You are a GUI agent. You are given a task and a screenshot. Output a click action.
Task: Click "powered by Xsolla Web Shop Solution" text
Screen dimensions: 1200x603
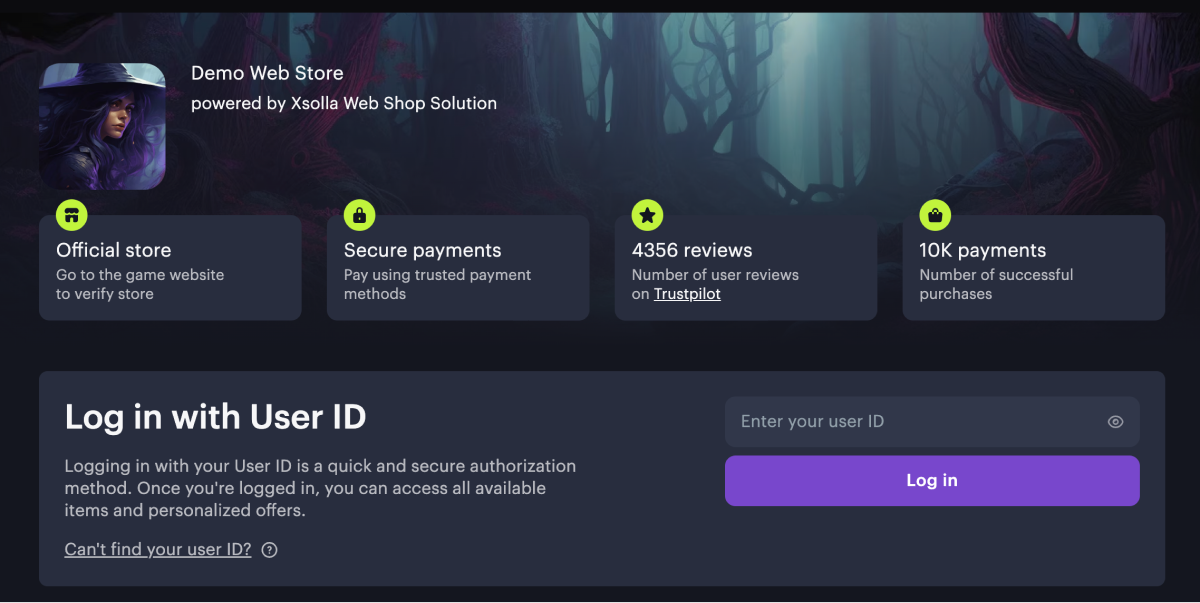click(343, 103)
